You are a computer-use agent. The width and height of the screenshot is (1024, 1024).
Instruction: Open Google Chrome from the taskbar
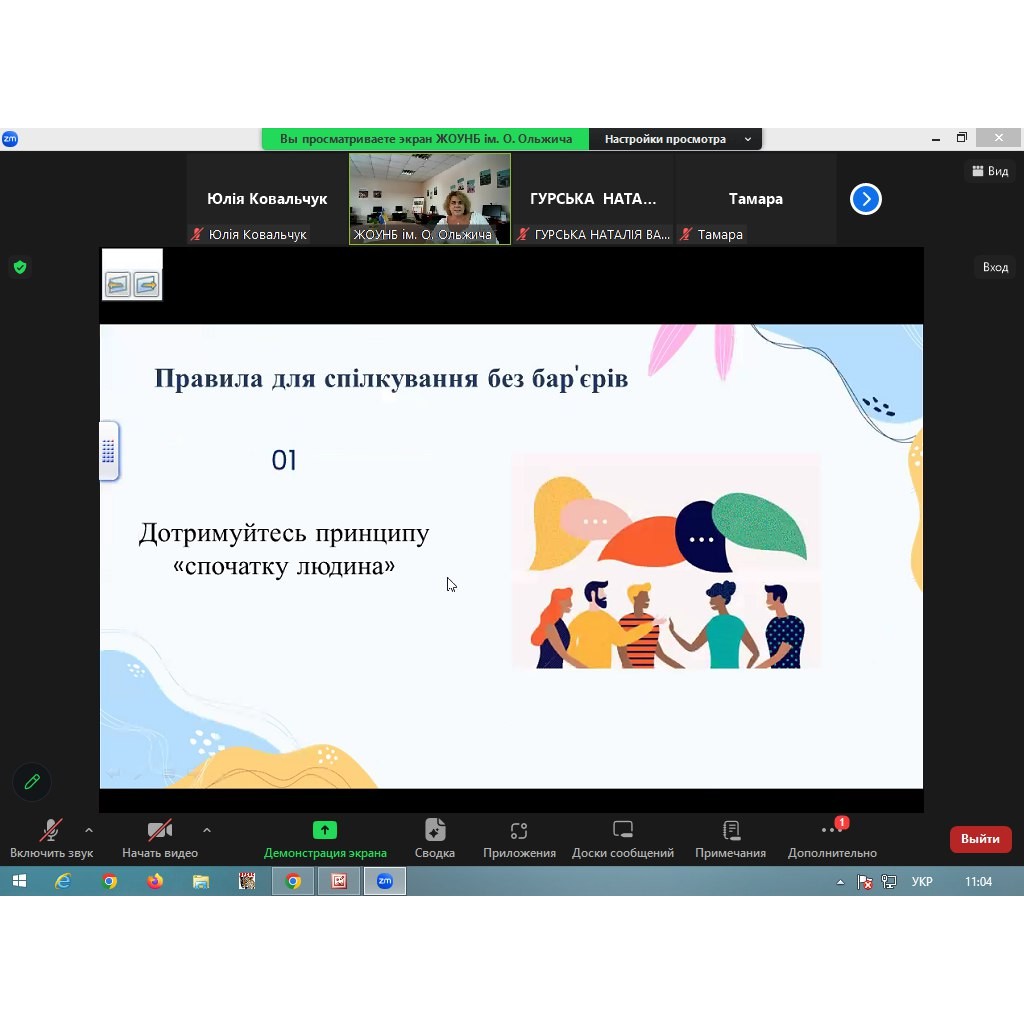110,881
